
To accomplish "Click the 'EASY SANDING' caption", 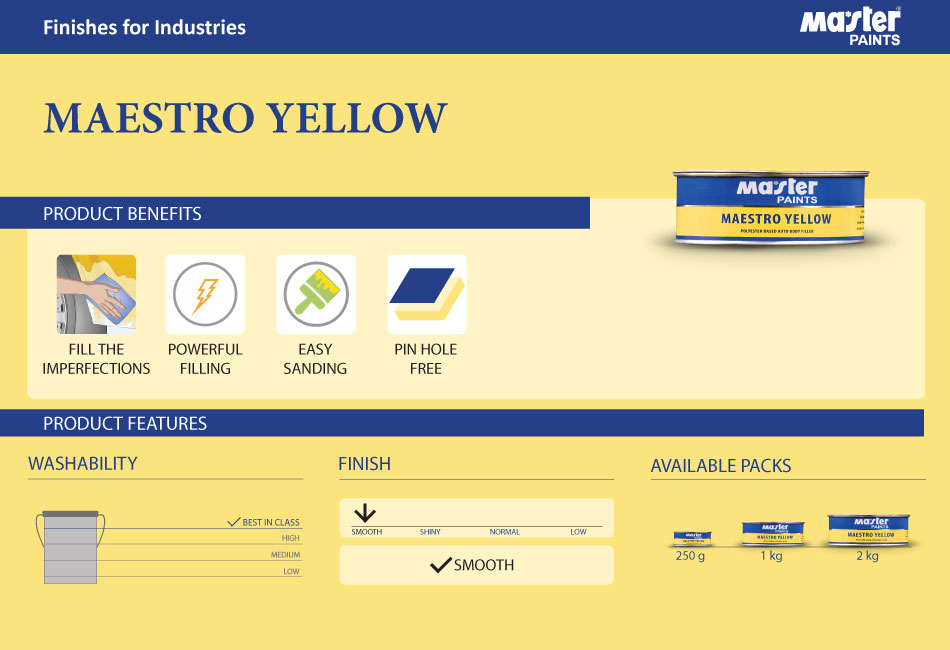I will coord(315,359).
